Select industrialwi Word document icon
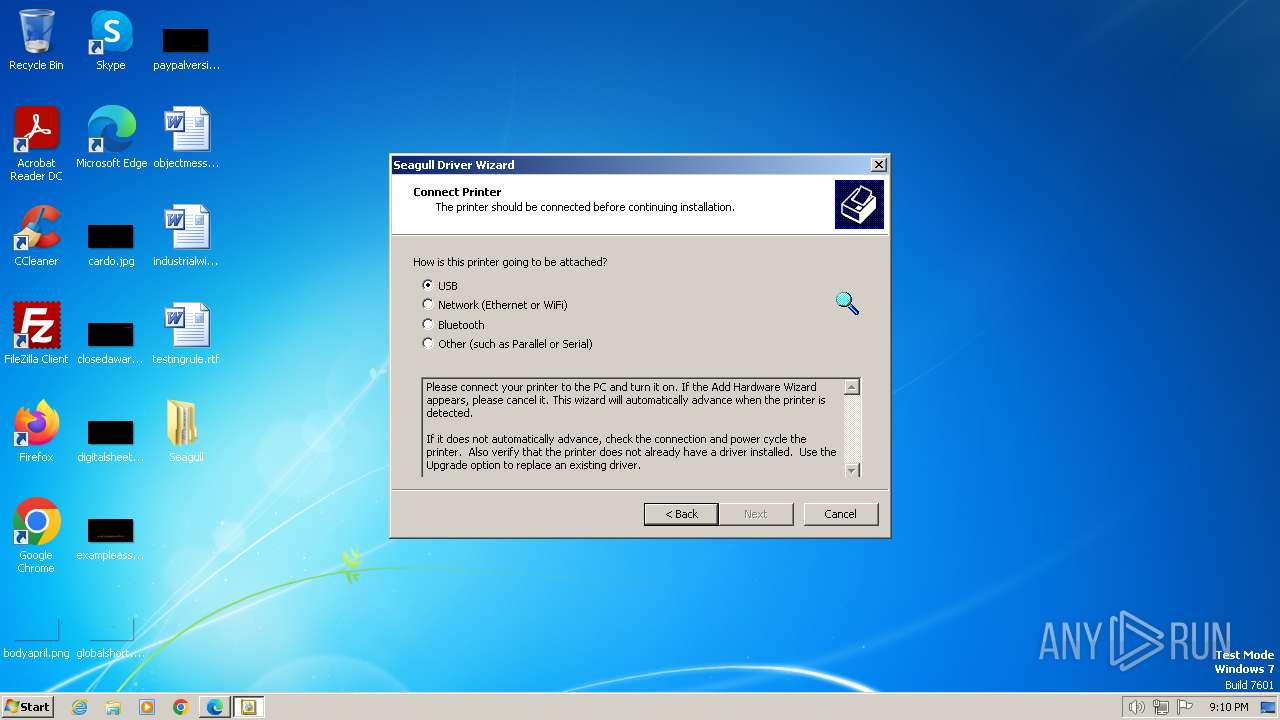The image size is (1280, 720). 186,236
